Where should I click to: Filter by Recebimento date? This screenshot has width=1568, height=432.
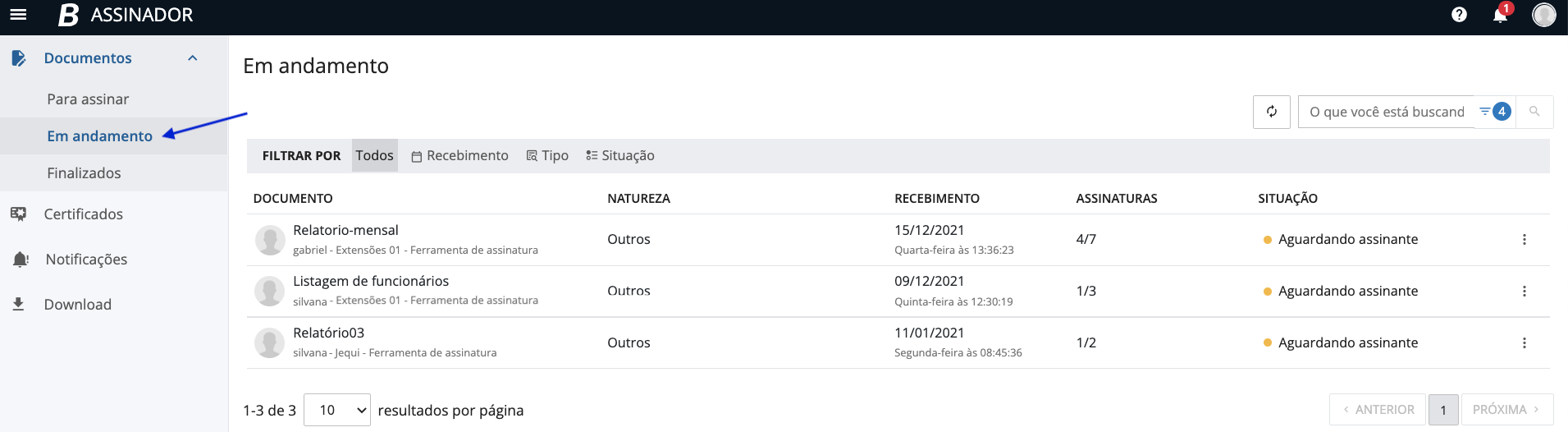click(459, 156)
